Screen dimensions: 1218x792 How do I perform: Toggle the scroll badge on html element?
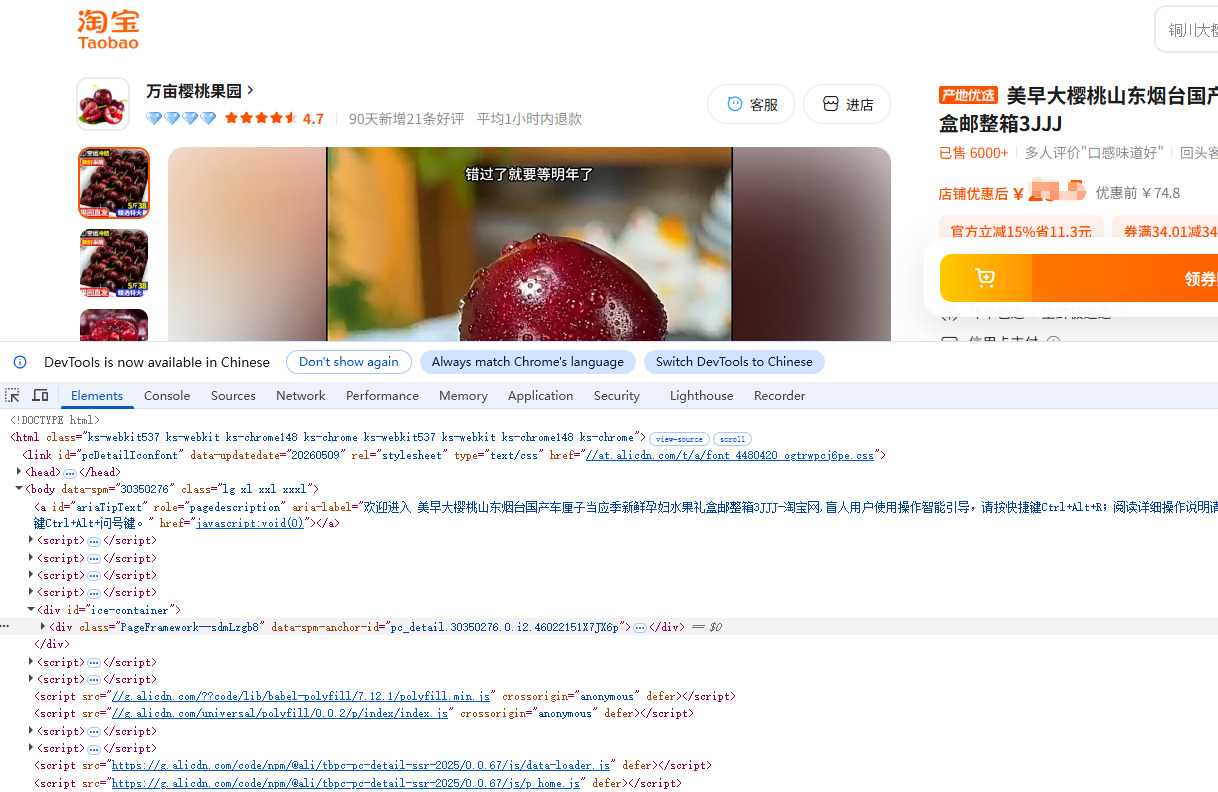[732, 439]
